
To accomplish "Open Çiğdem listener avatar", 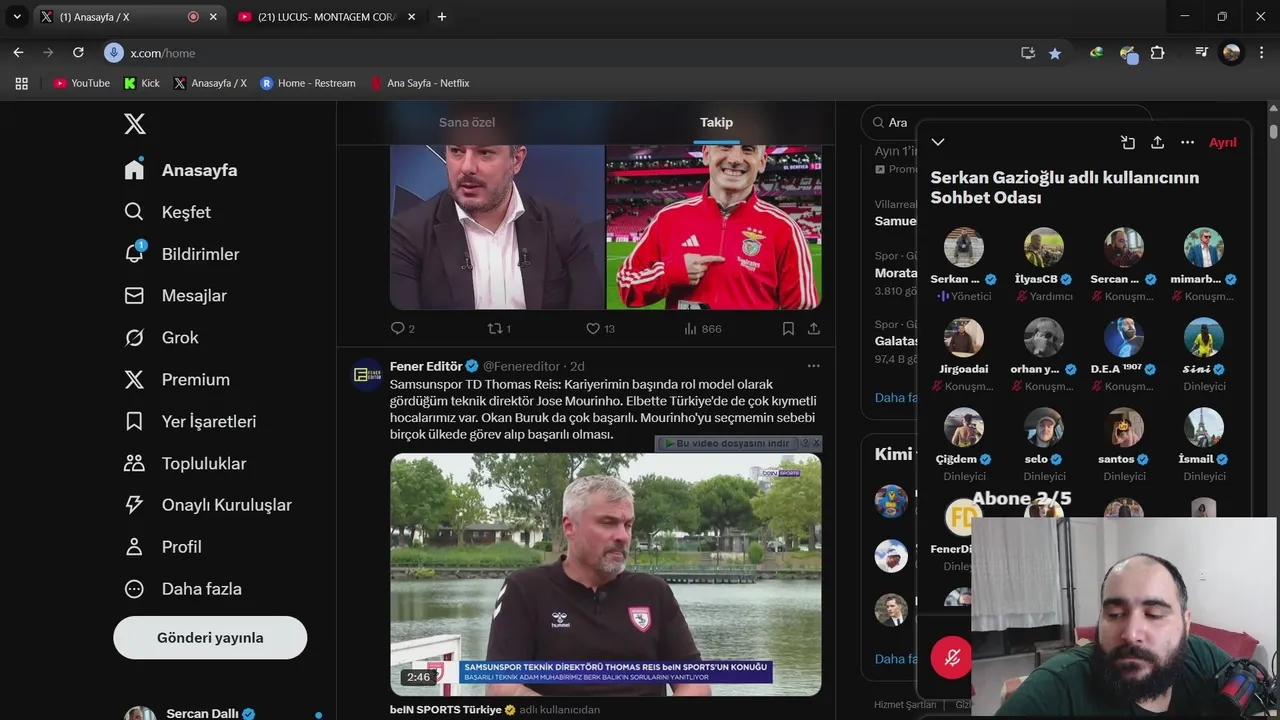I will click(x=964, y=427).
